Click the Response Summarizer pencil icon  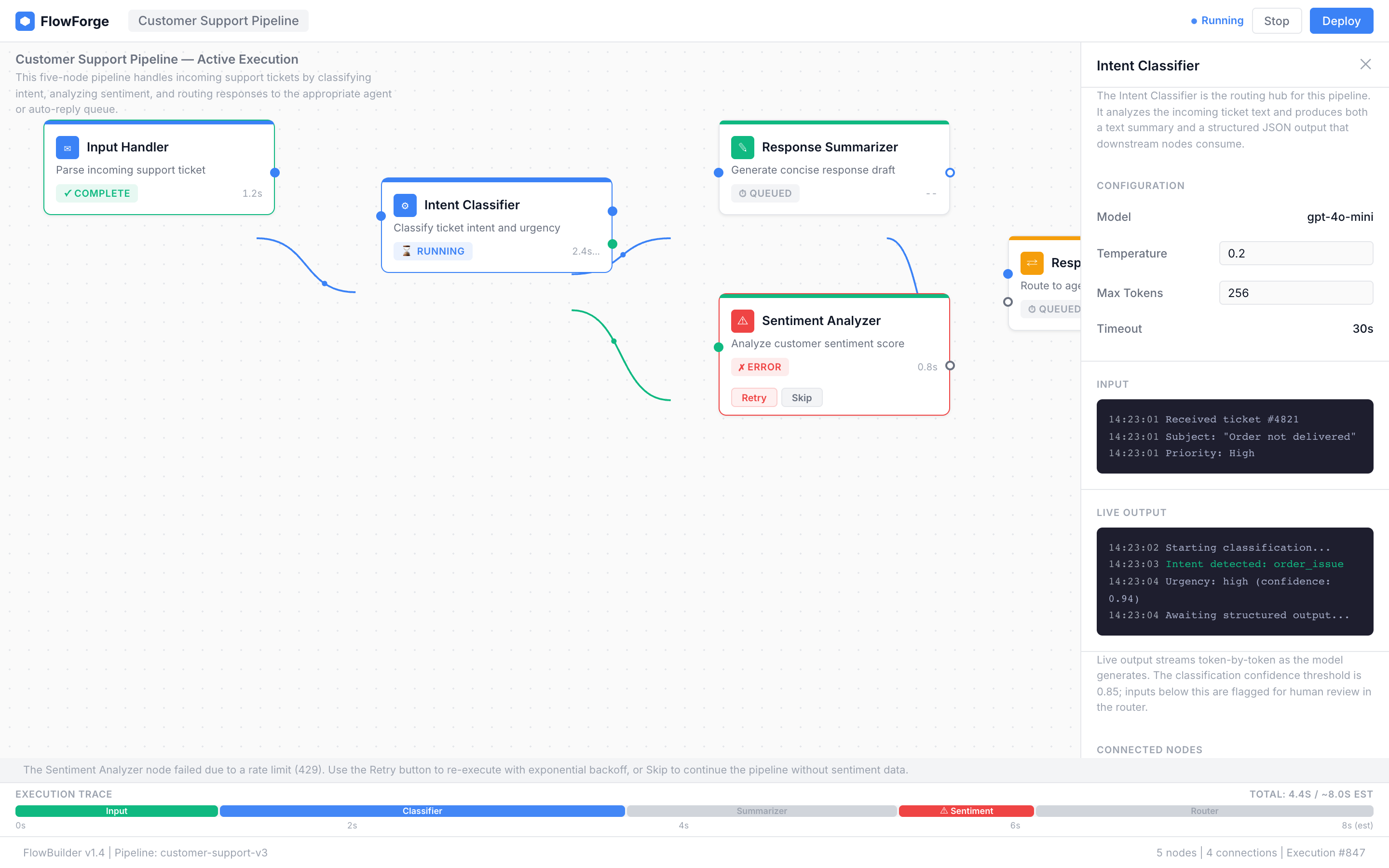pos(742,148)
